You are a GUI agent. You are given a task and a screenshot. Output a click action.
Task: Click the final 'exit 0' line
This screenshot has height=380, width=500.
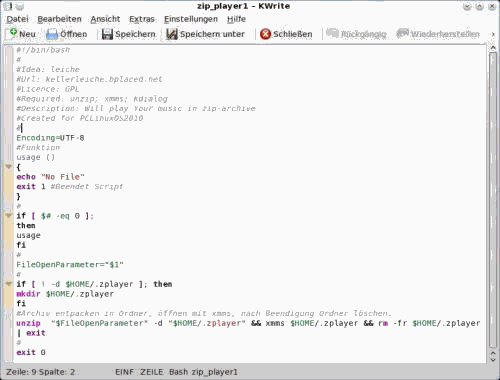tap(31, 352)
